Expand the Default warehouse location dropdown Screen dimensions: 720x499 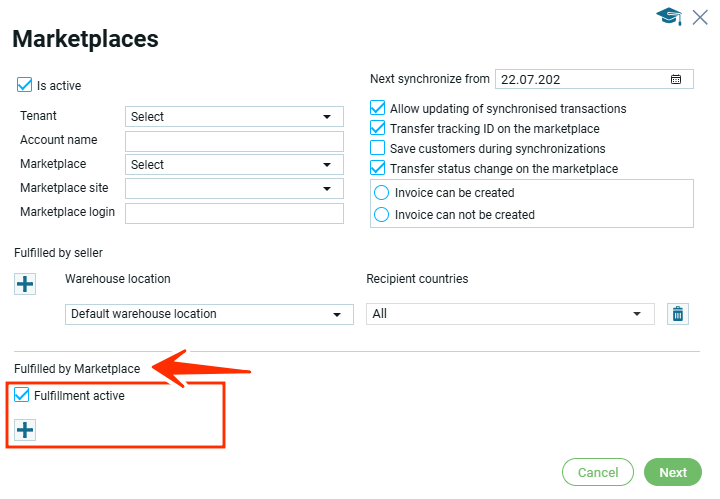[210, 314]
